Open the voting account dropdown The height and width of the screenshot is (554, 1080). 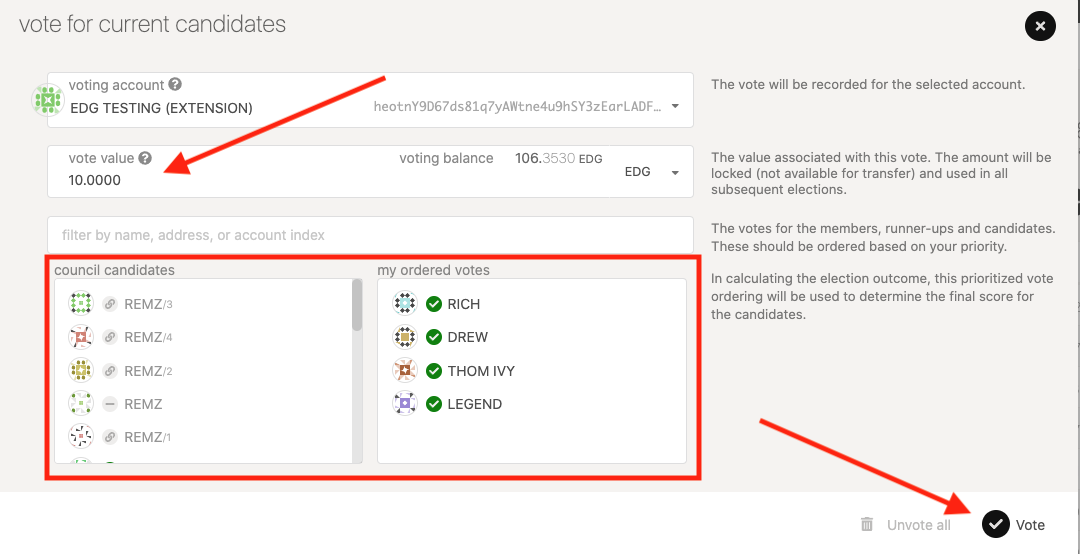click(675, 107)
